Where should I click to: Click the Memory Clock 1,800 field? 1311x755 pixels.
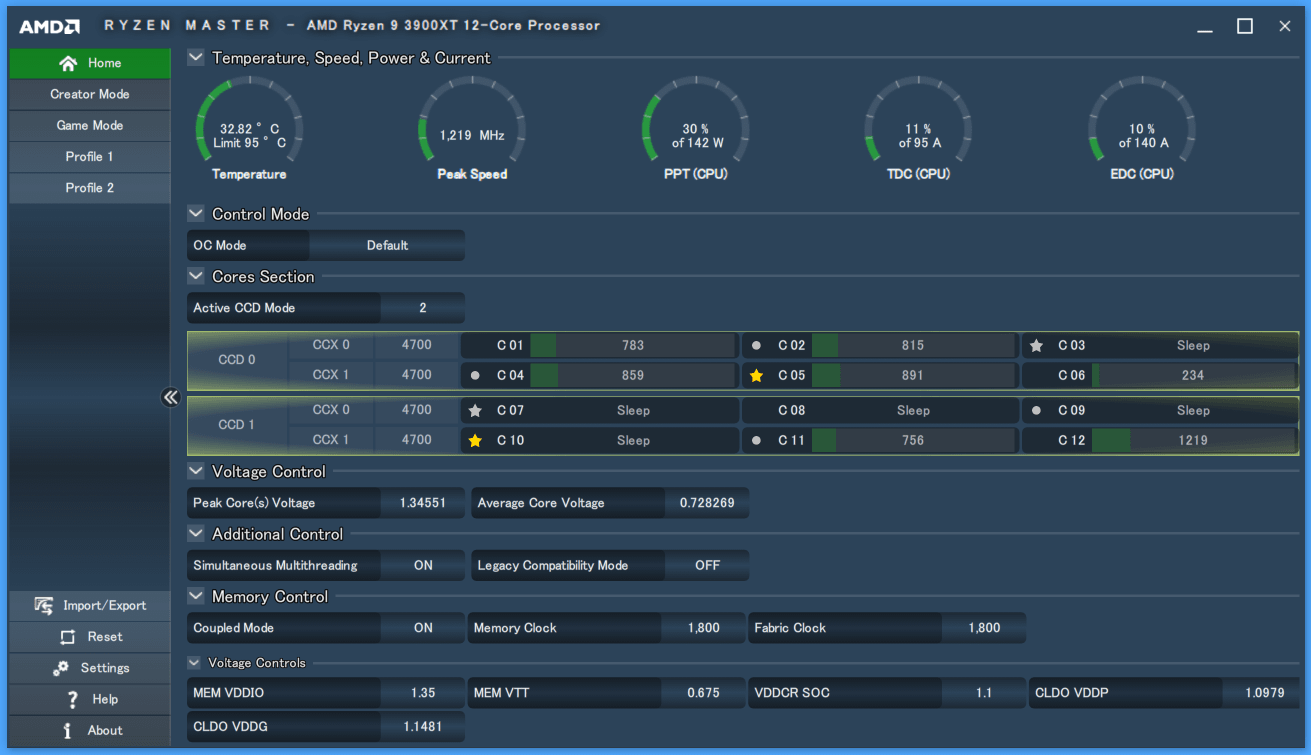(703, 628)
